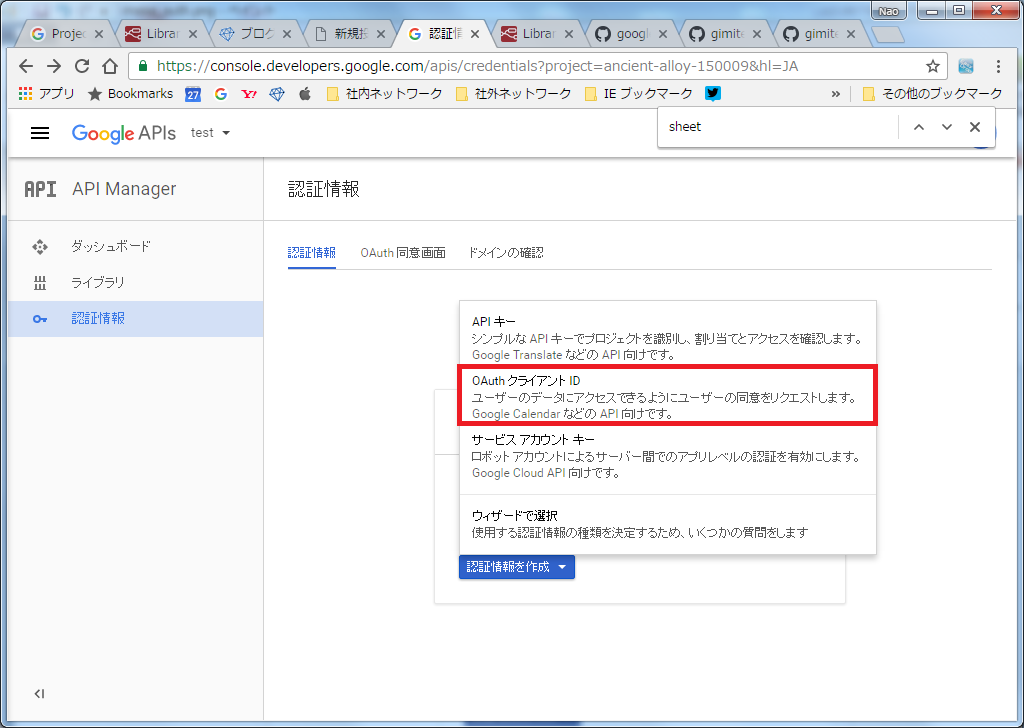The width and height of the screenshot is (1024, 728).
Task: Switch to the ブログ browser tab
Action: (x=256, y=34)
